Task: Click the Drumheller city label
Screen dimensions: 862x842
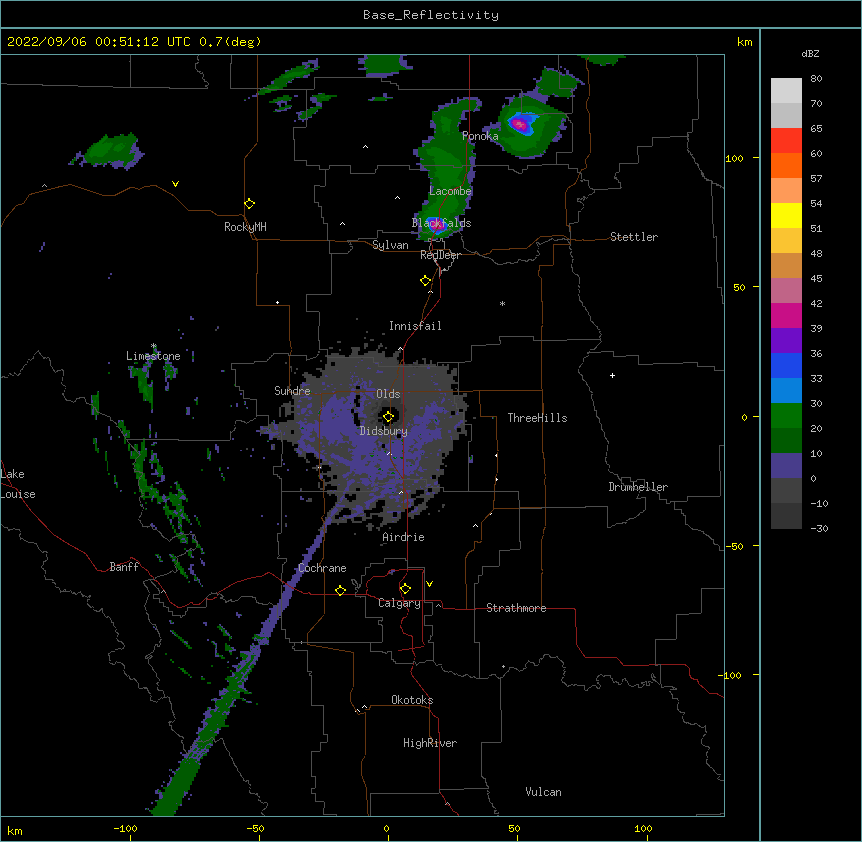Action: point(638,487)
